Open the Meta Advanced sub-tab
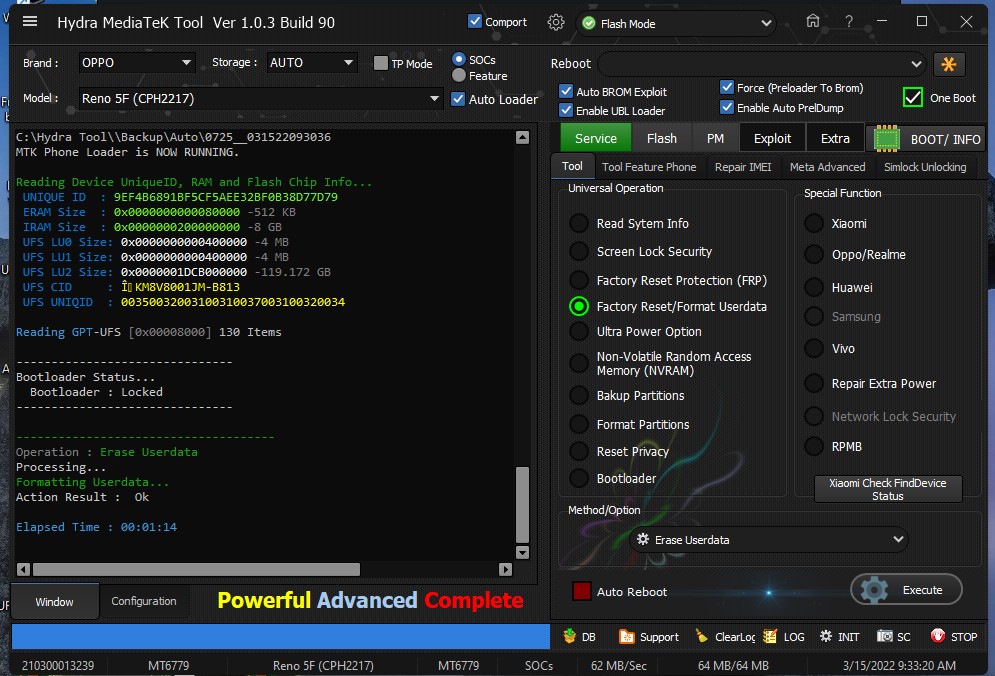This screenshot has width=995, height=676. [827, 167]
